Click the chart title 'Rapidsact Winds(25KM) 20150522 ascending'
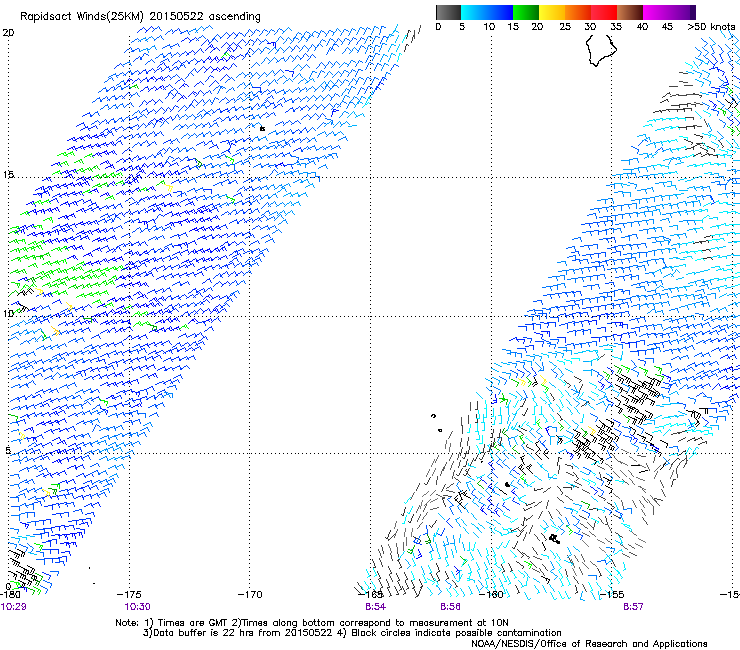Screen dimensions: 740x650 pos(140,17)
